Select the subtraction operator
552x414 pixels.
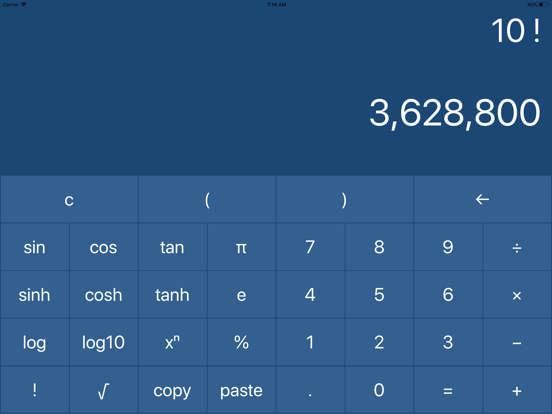[x=517, y=342]
